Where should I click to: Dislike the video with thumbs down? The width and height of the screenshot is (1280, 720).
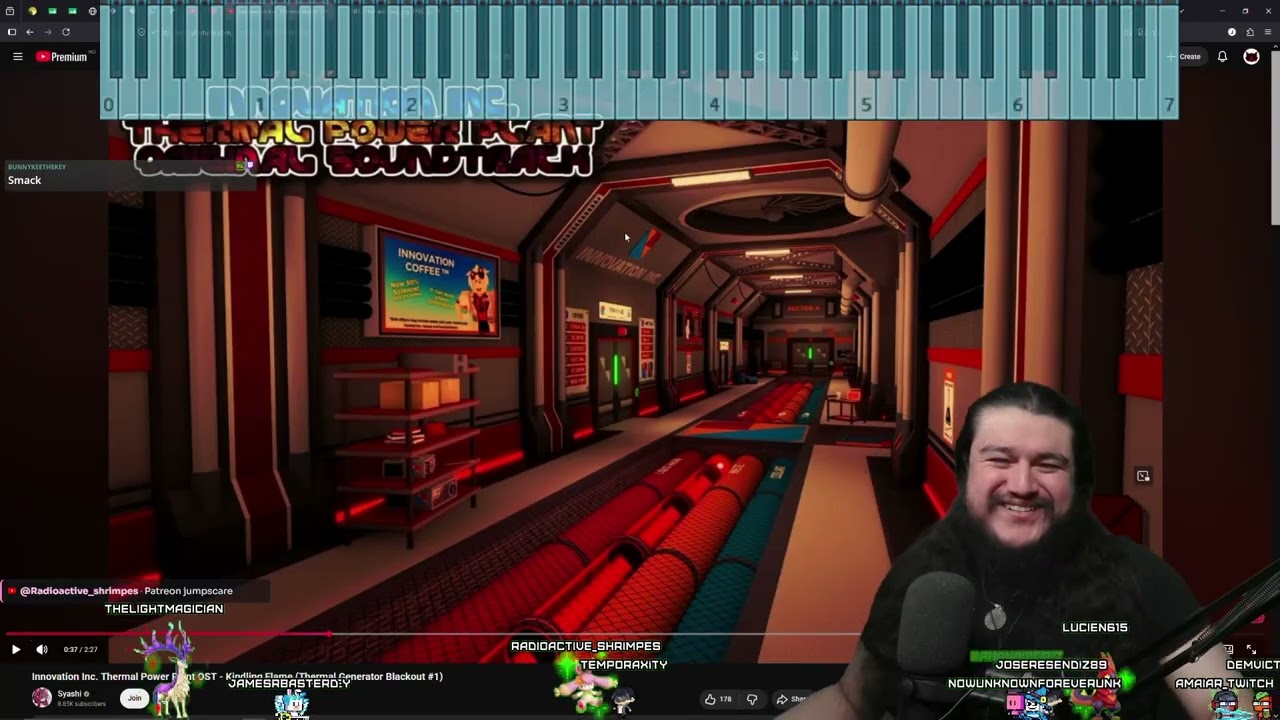click(752, 699)
